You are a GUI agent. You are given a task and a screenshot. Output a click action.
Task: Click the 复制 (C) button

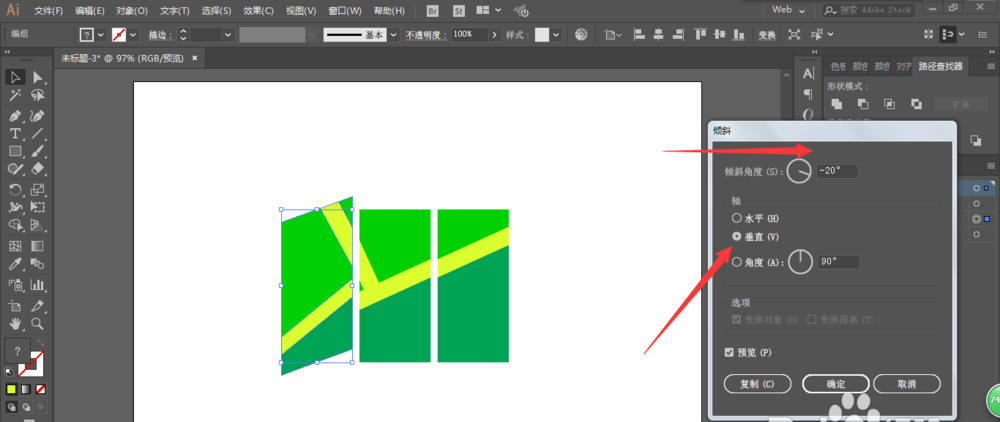758,384
